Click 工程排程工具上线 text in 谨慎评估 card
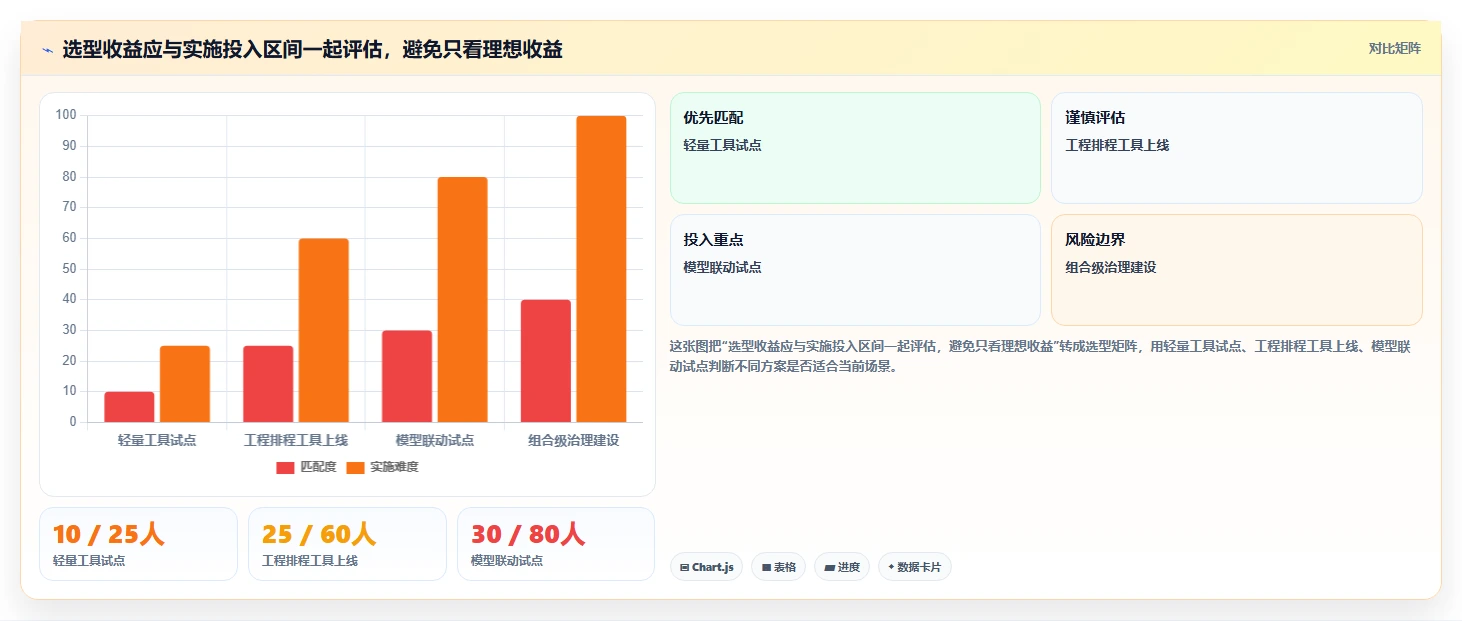The height and width of the screenshot is (621, 1462). point(1117,145)
